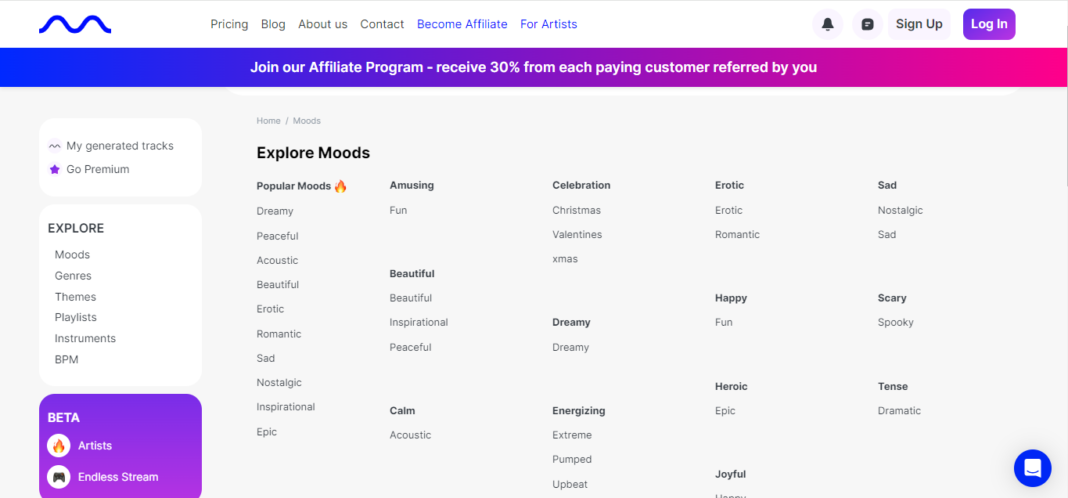Open the notifications bell icon
1068x498 pixels.
(x=827, y=24)
